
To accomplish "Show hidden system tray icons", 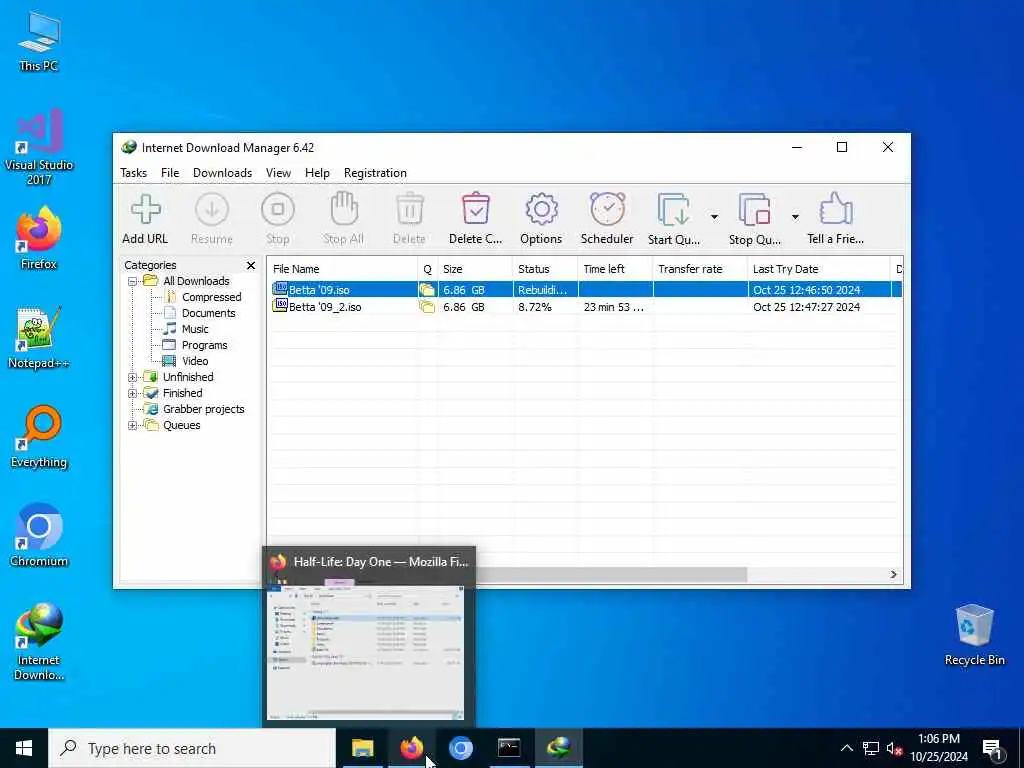I will point(846,748).
